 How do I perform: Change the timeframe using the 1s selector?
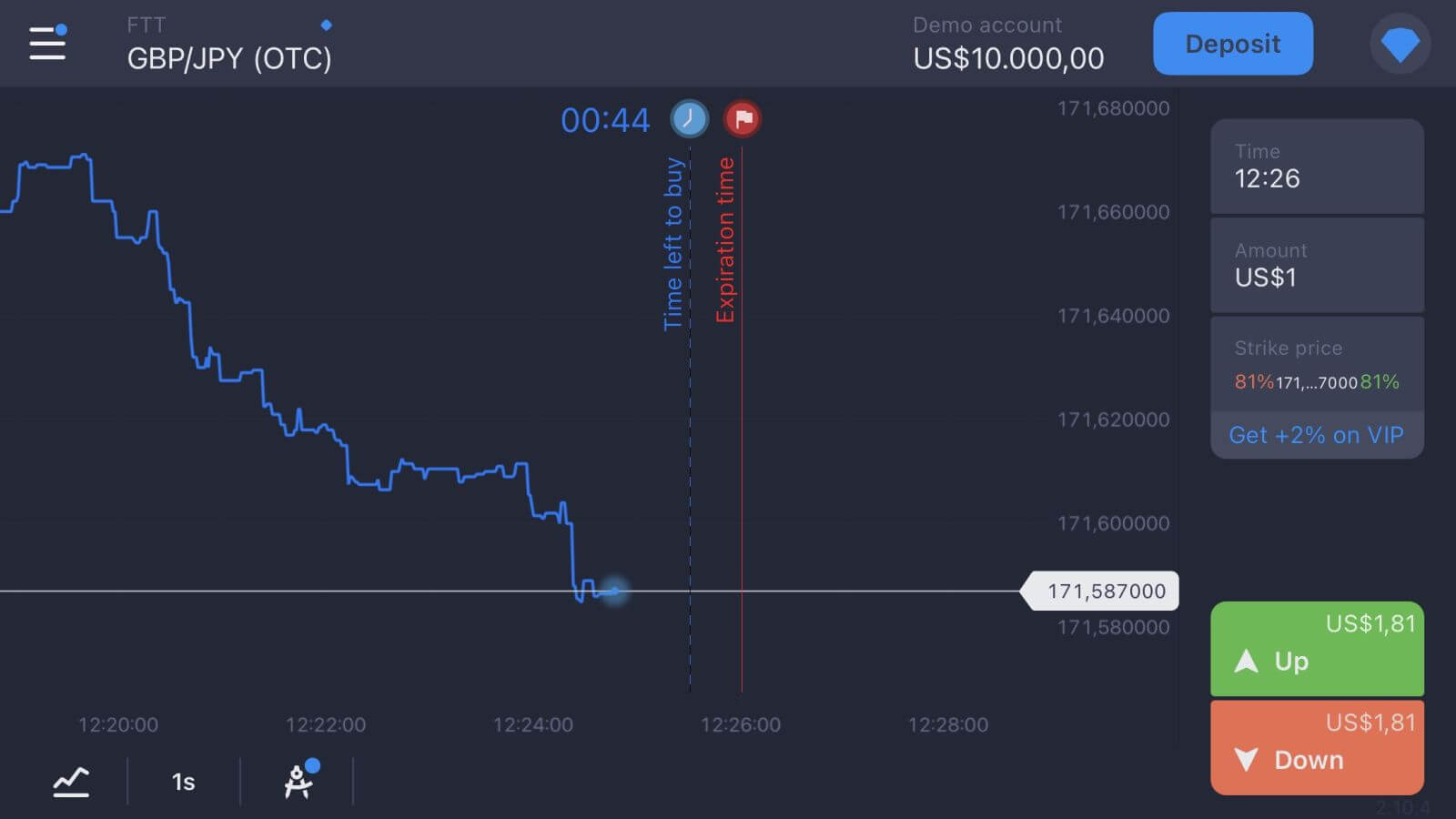click(183, 780)
